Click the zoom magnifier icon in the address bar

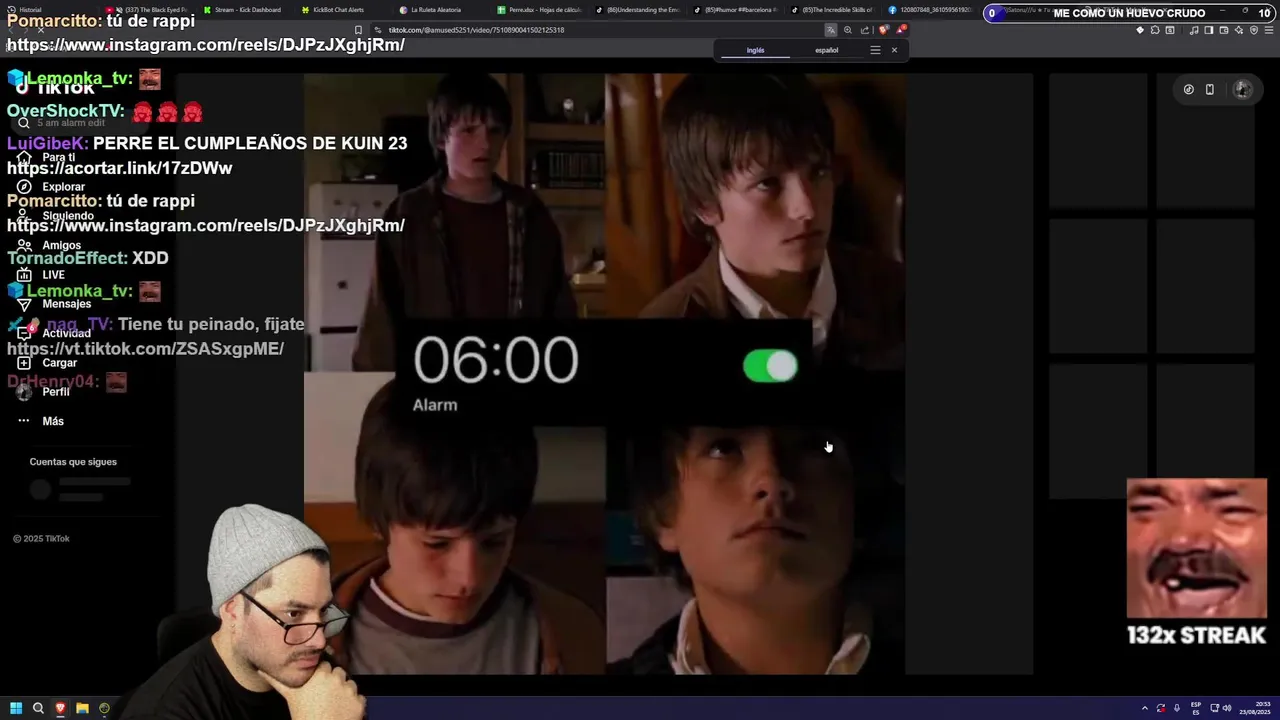coord(848,30)
